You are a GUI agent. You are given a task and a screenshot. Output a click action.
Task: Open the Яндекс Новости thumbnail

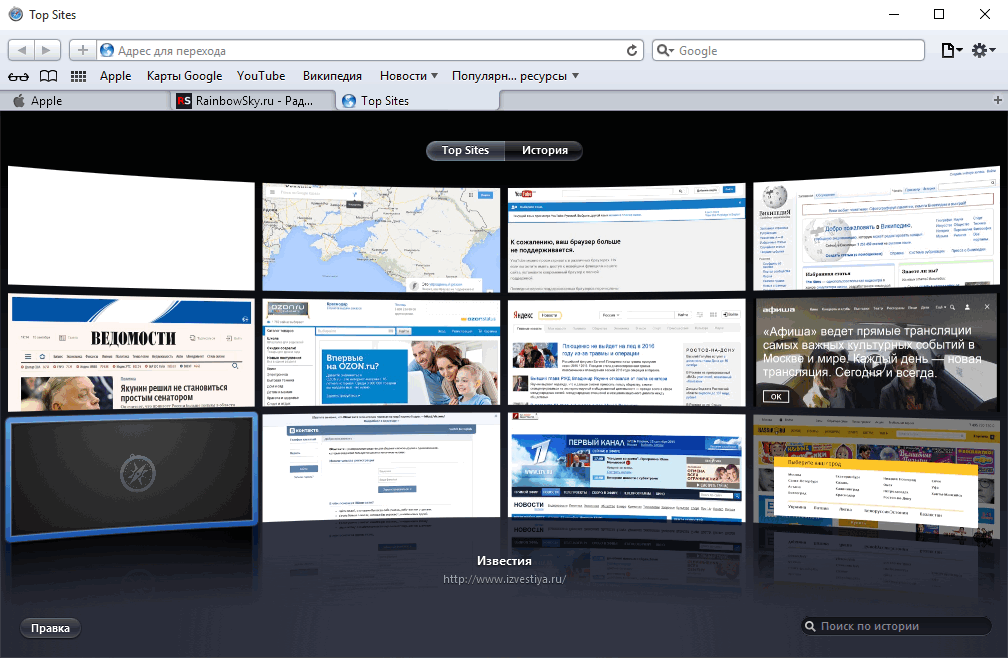coord(627,353)
